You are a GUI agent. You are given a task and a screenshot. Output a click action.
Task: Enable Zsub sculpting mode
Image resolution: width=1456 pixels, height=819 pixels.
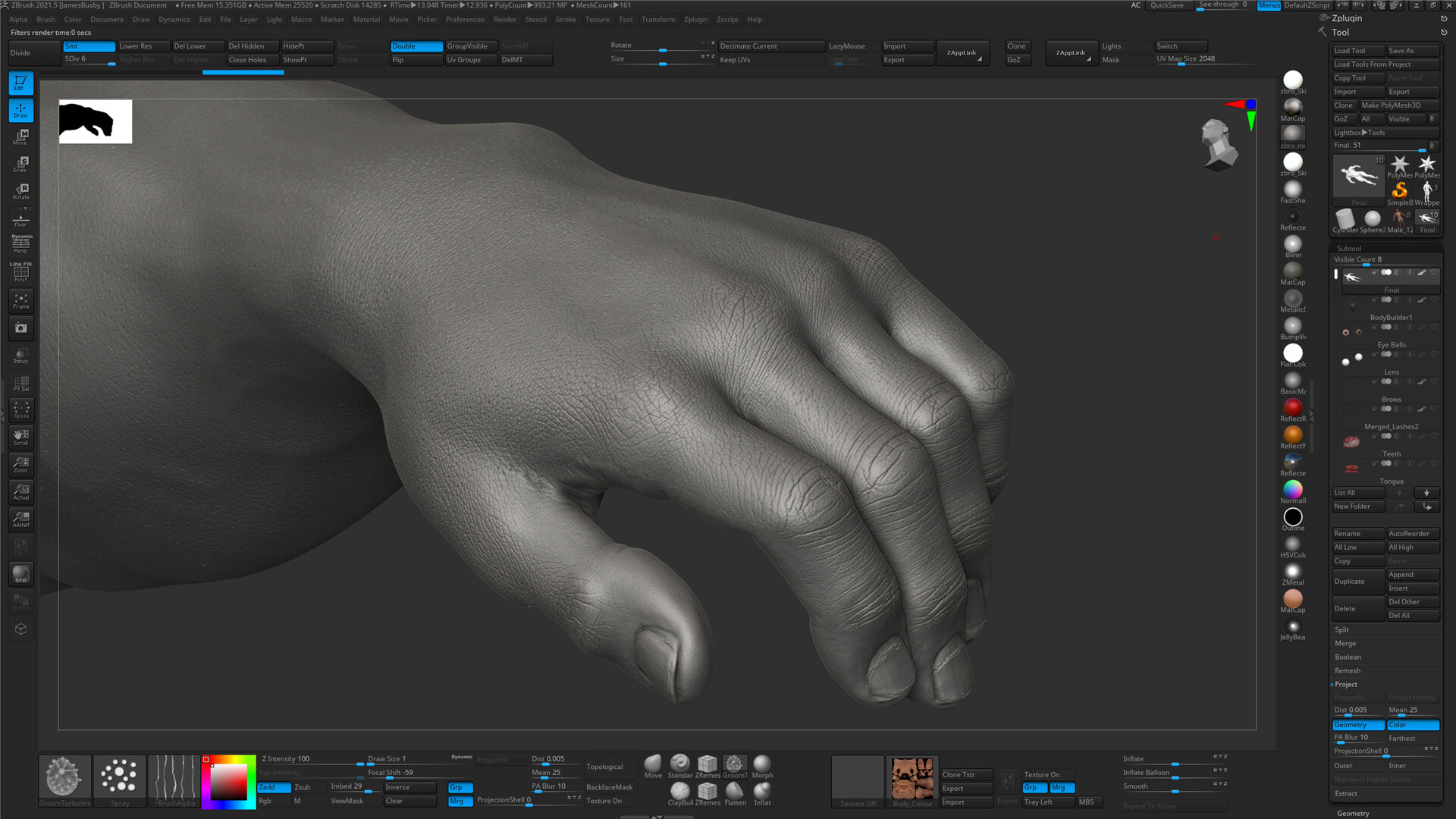[302, 787]
